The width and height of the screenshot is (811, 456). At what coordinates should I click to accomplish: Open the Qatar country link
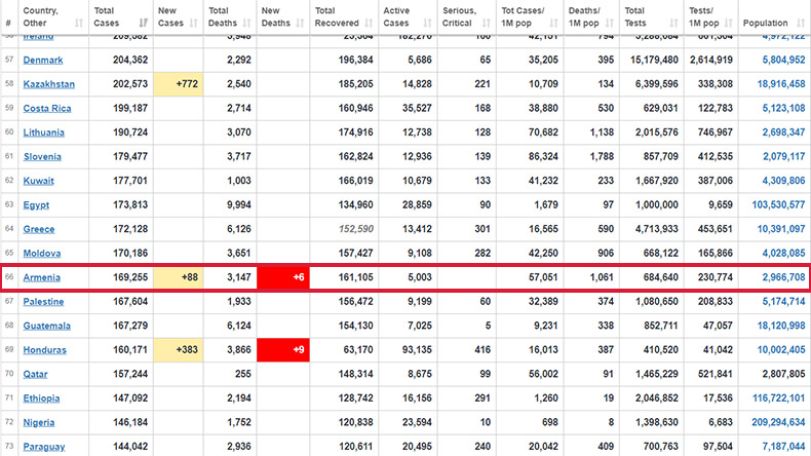35,374
